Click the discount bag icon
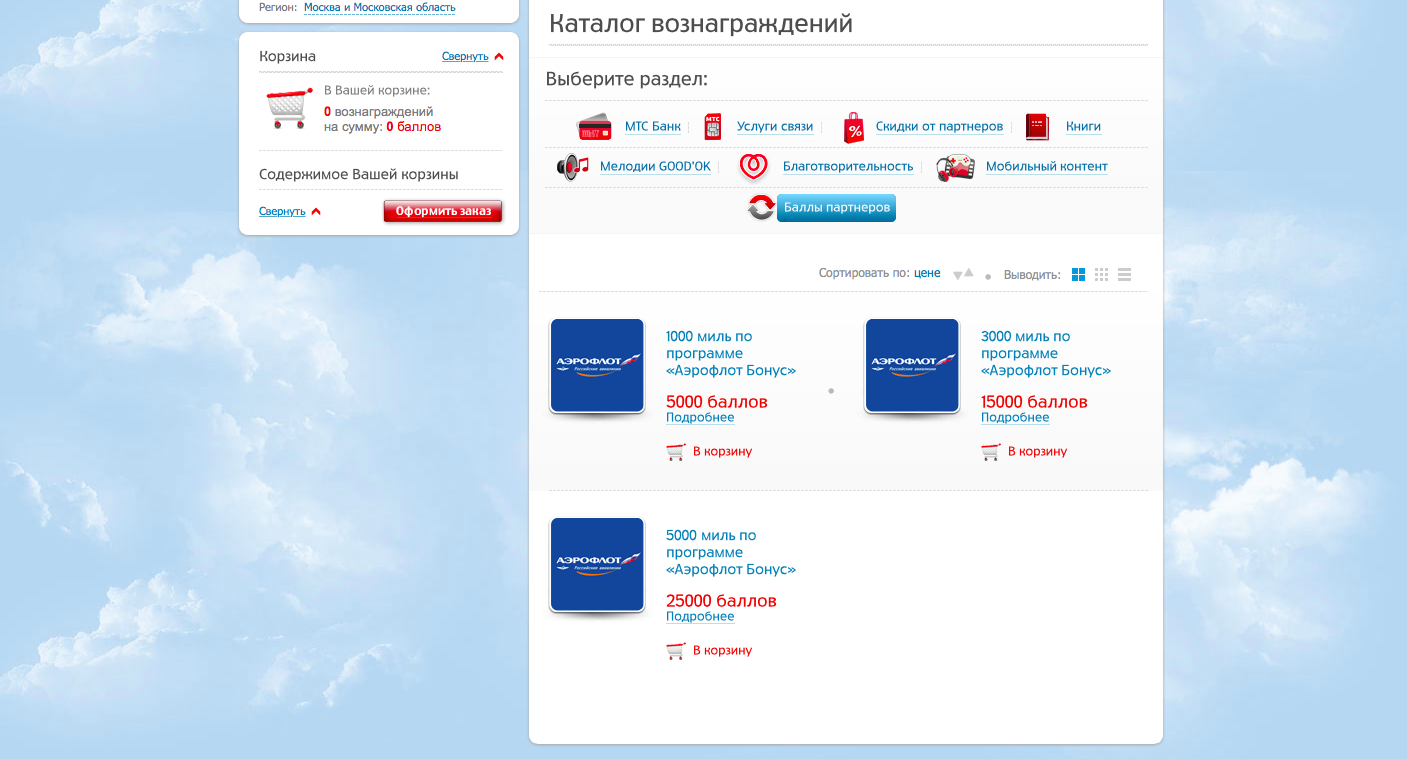Image resolution: width=1407 pixels, height=759 pixels. tap(853, 128)
